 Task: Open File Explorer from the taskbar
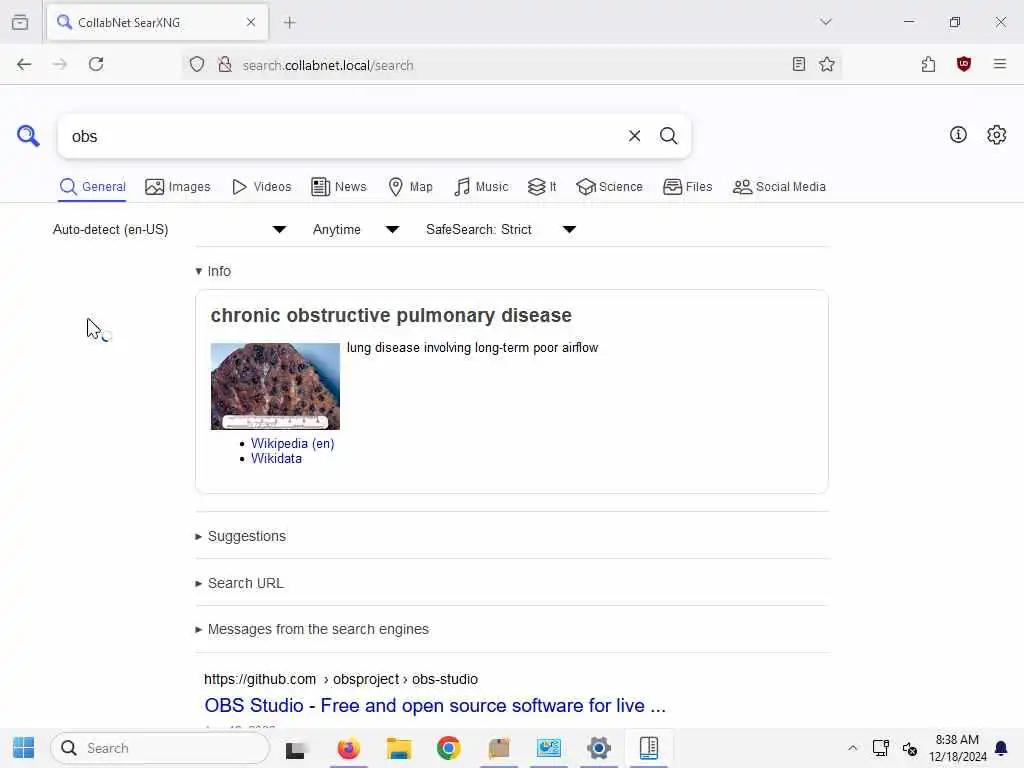398,748
